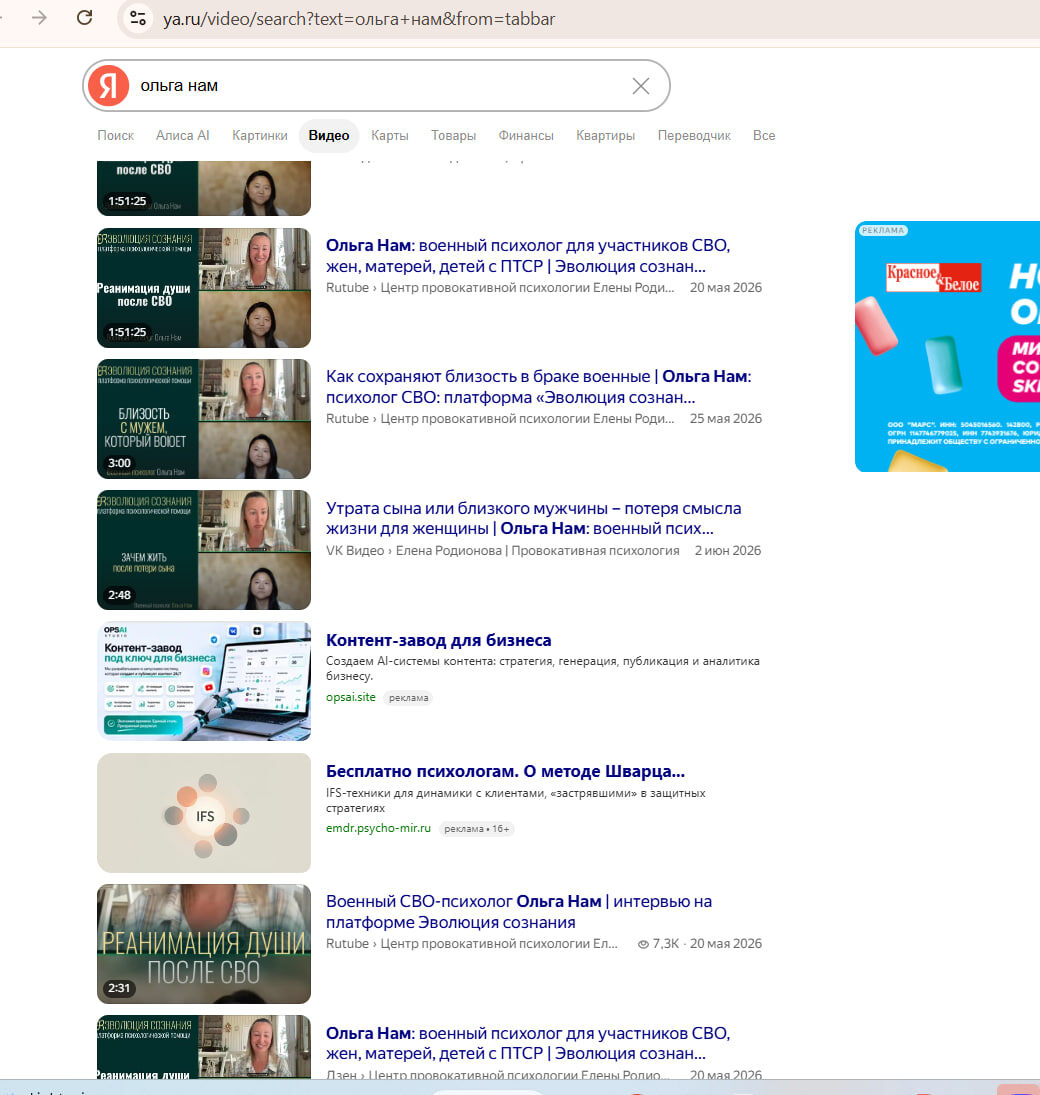
Task: Open the Финансы tab
Action: (x=526, y=135)
